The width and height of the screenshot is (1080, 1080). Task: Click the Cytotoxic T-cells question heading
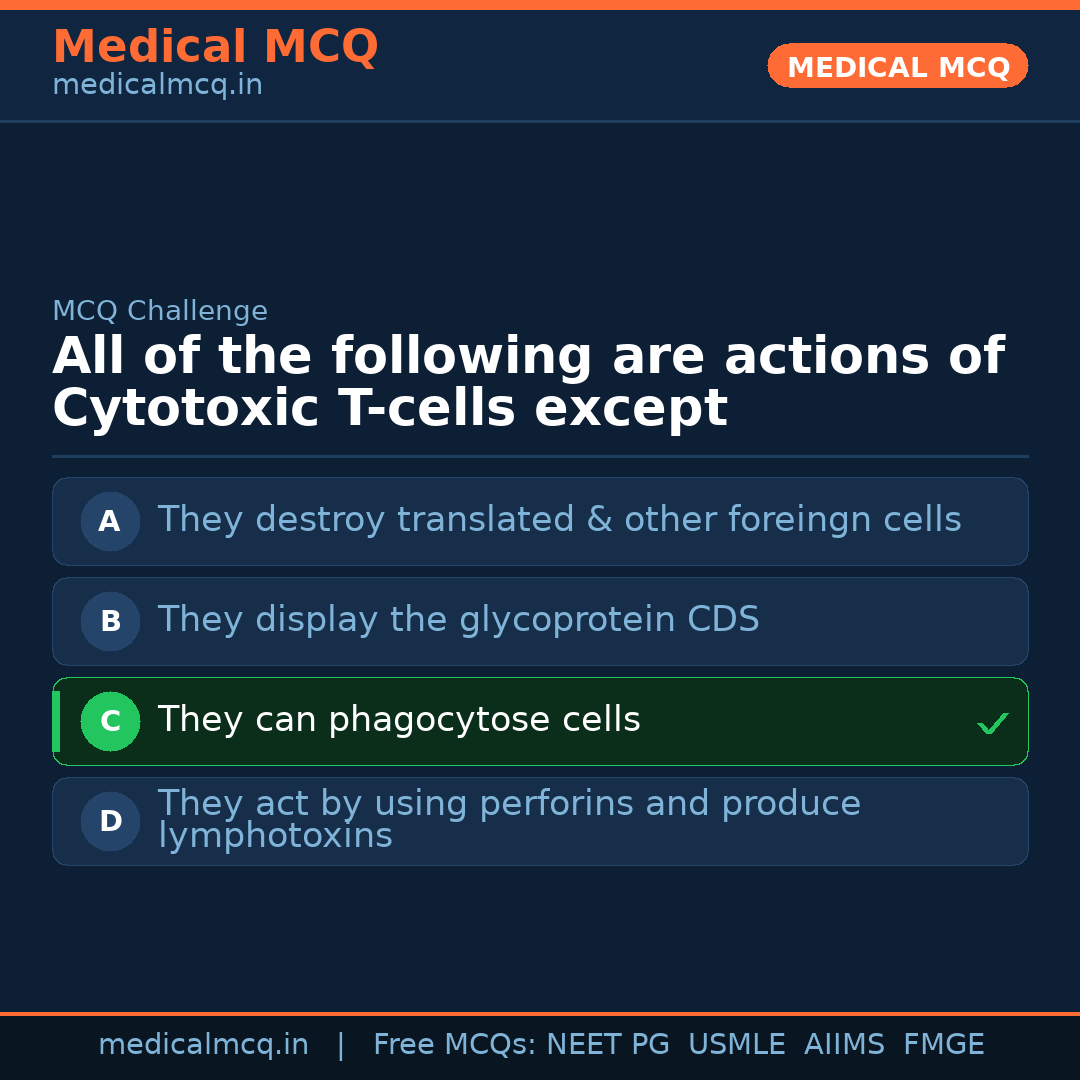528,382
